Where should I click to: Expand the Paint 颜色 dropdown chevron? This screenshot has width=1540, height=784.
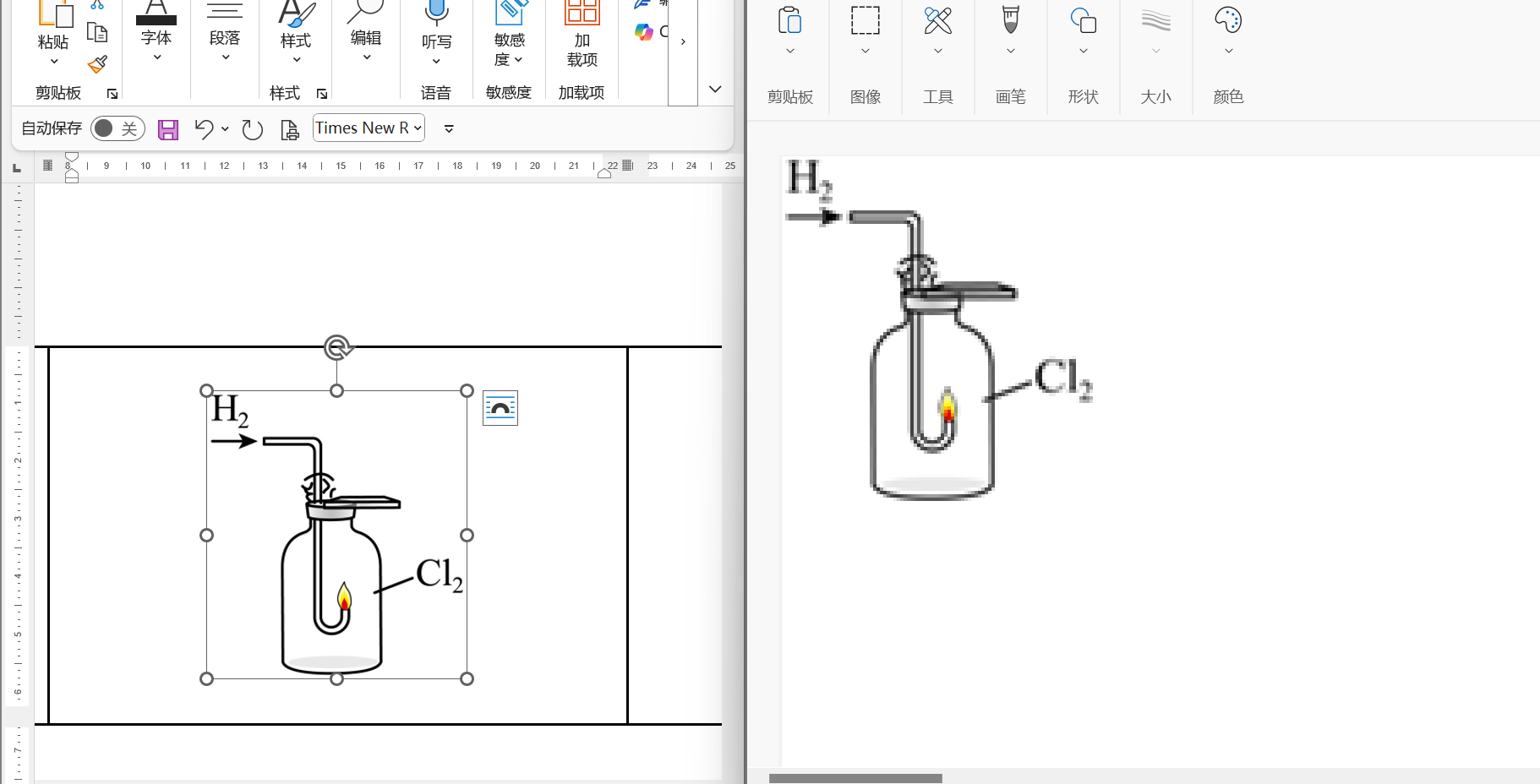pyautogui.click(x=1229, y=52)
